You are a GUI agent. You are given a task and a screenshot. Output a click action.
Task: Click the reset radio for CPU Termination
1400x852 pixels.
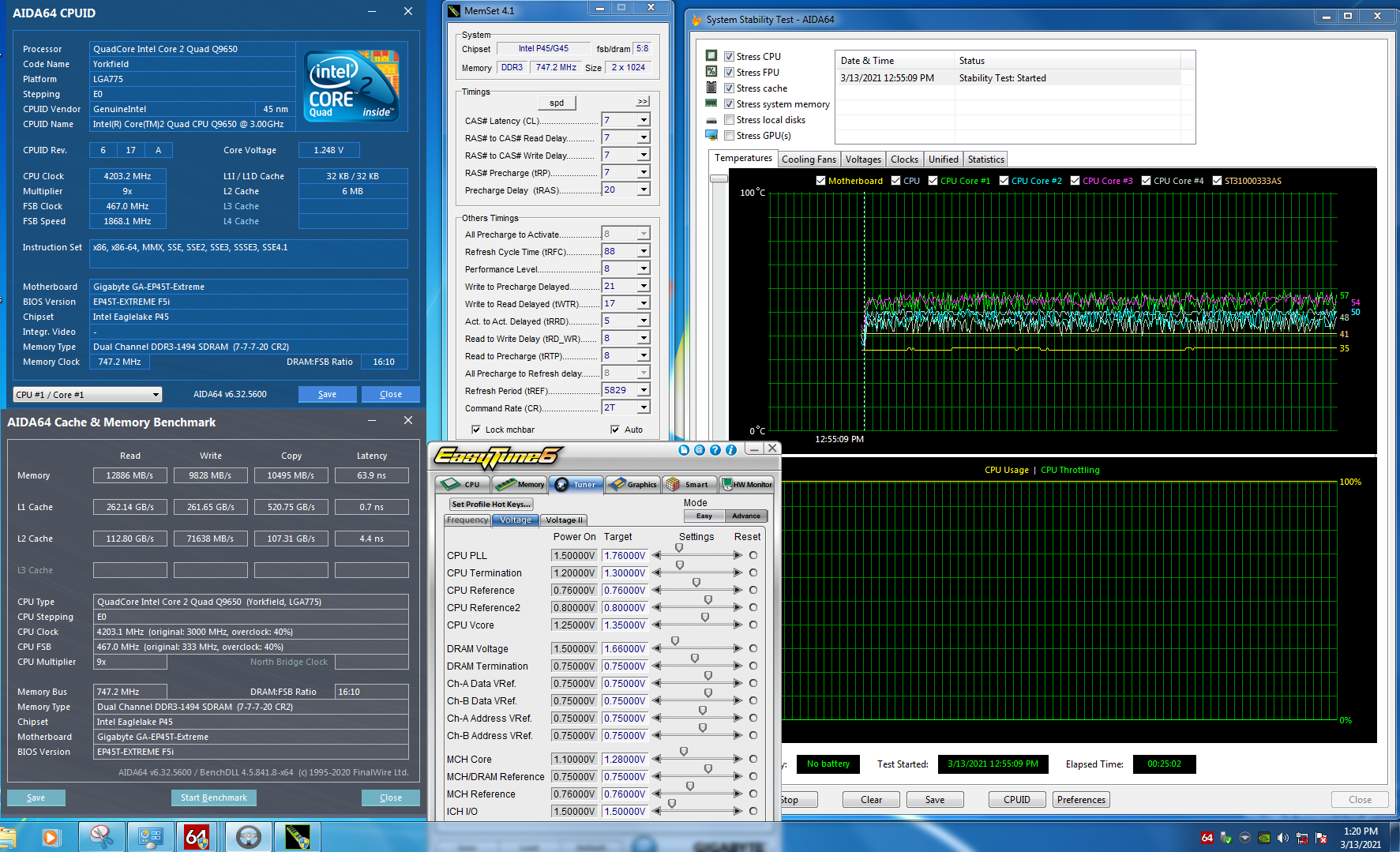(x=753, y=572)
